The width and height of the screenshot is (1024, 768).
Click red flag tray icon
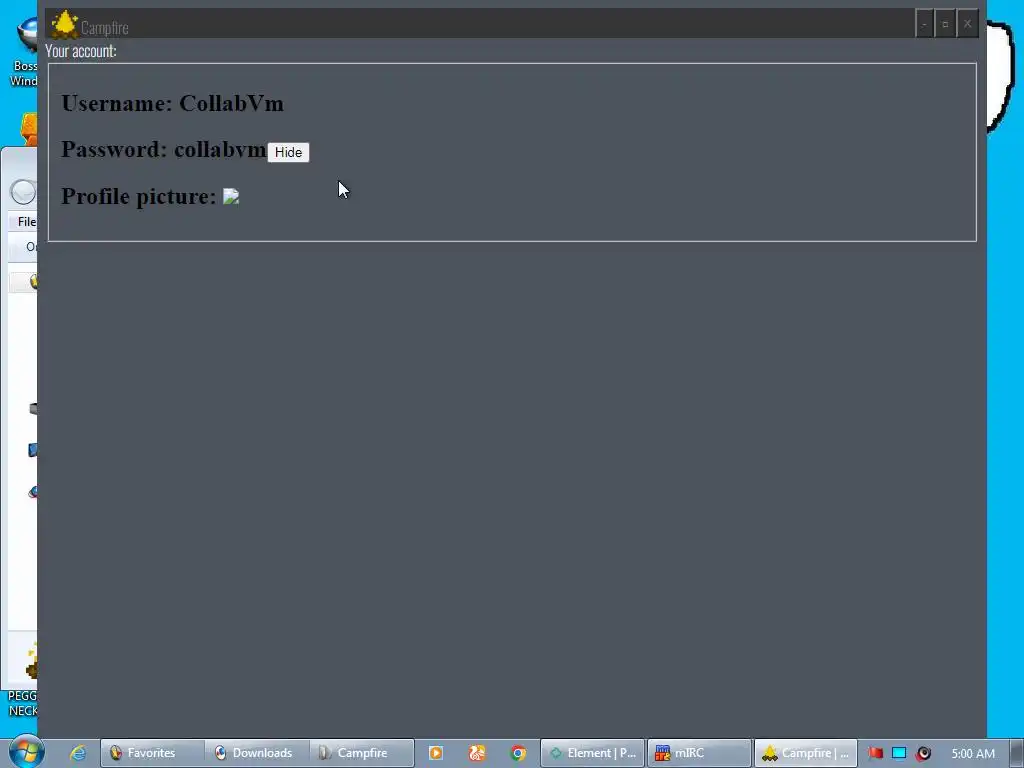[875, 753]
